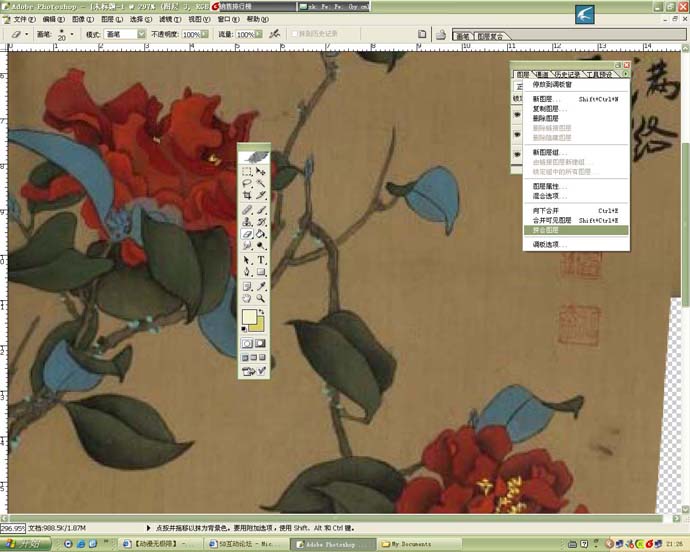Image resolution: width=690 pixels, height=552 pixels.
Task: Click the status bar info arrow
Action: coord(148,528)
